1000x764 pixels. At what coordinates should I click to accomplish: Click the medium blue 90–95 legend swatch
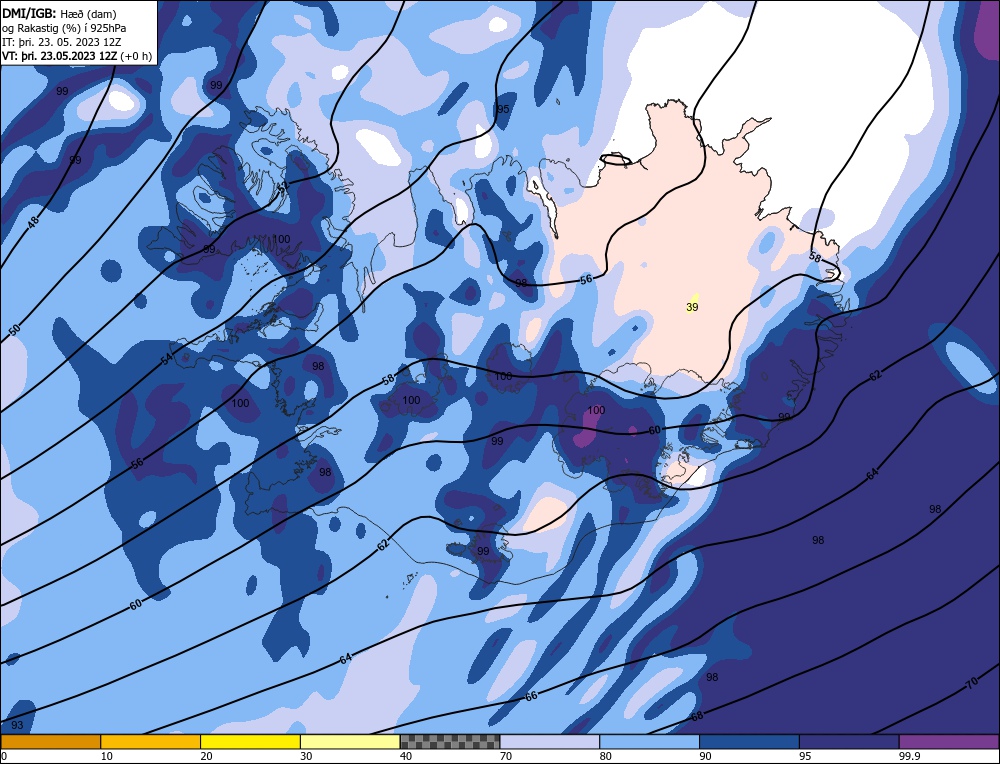(749, 742)
